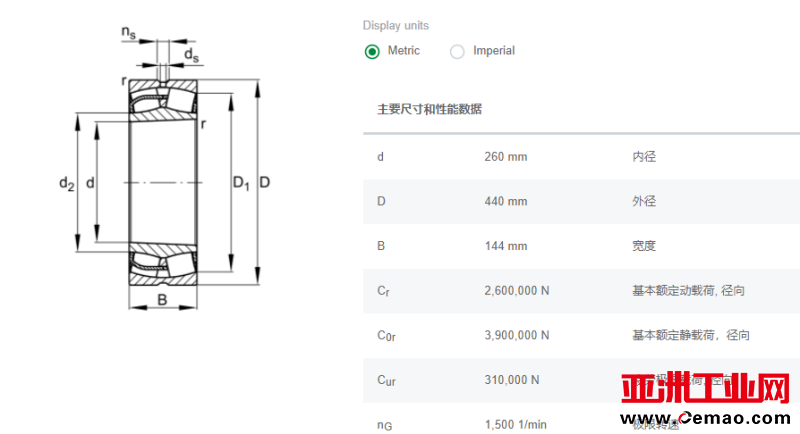
Task: Click the '144 mm' value
Action: coord(506,246)
